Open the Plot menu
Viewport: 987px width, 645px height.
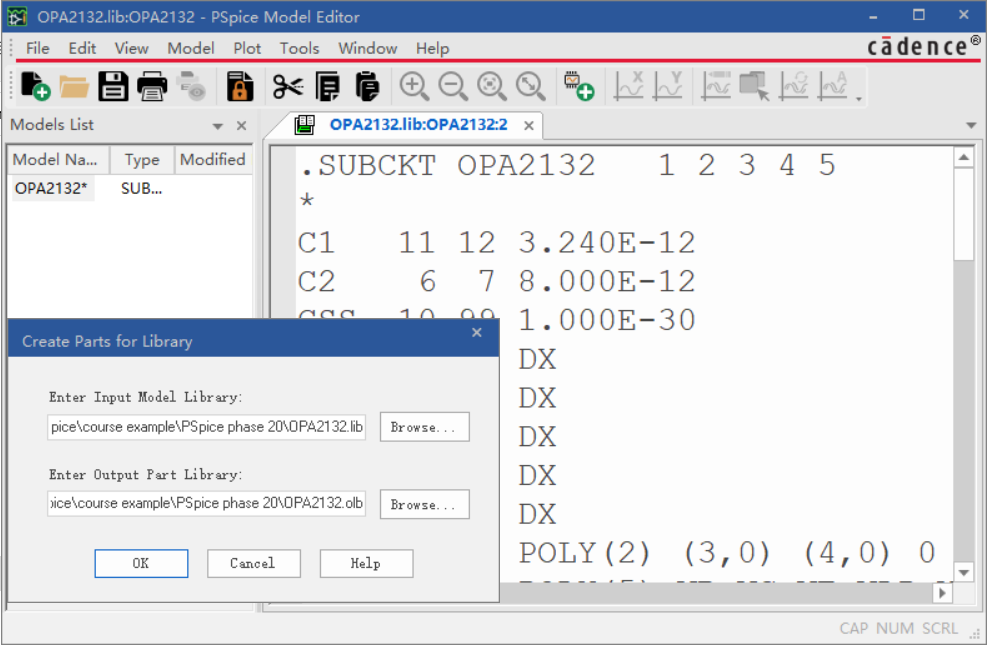click(247, 48)
